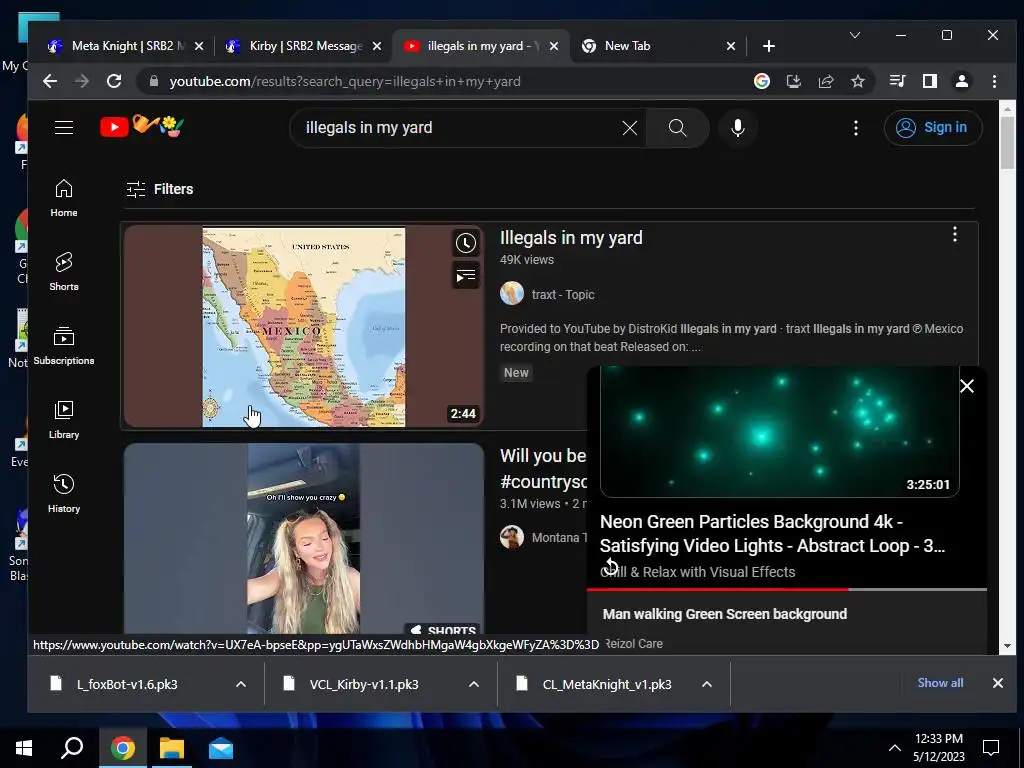Click the Neon Green Particles miniplayer video
1024x768 pixels.
pos(779,432)
